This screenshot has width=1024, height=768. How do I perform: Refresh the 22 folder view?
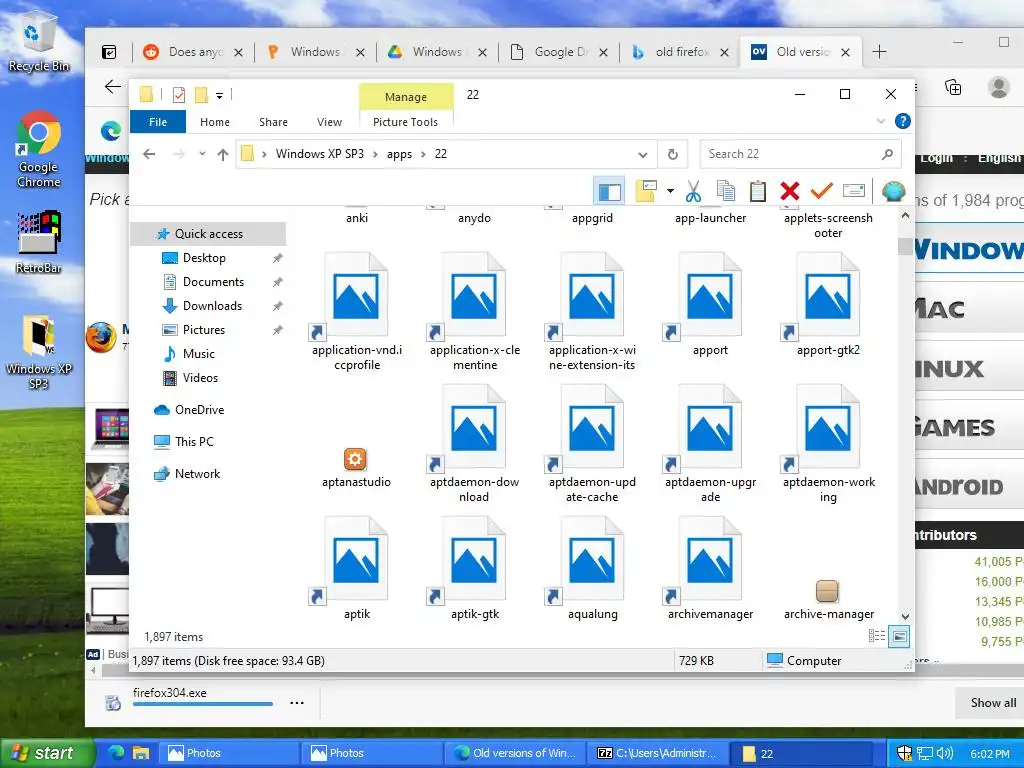(673, 154)
